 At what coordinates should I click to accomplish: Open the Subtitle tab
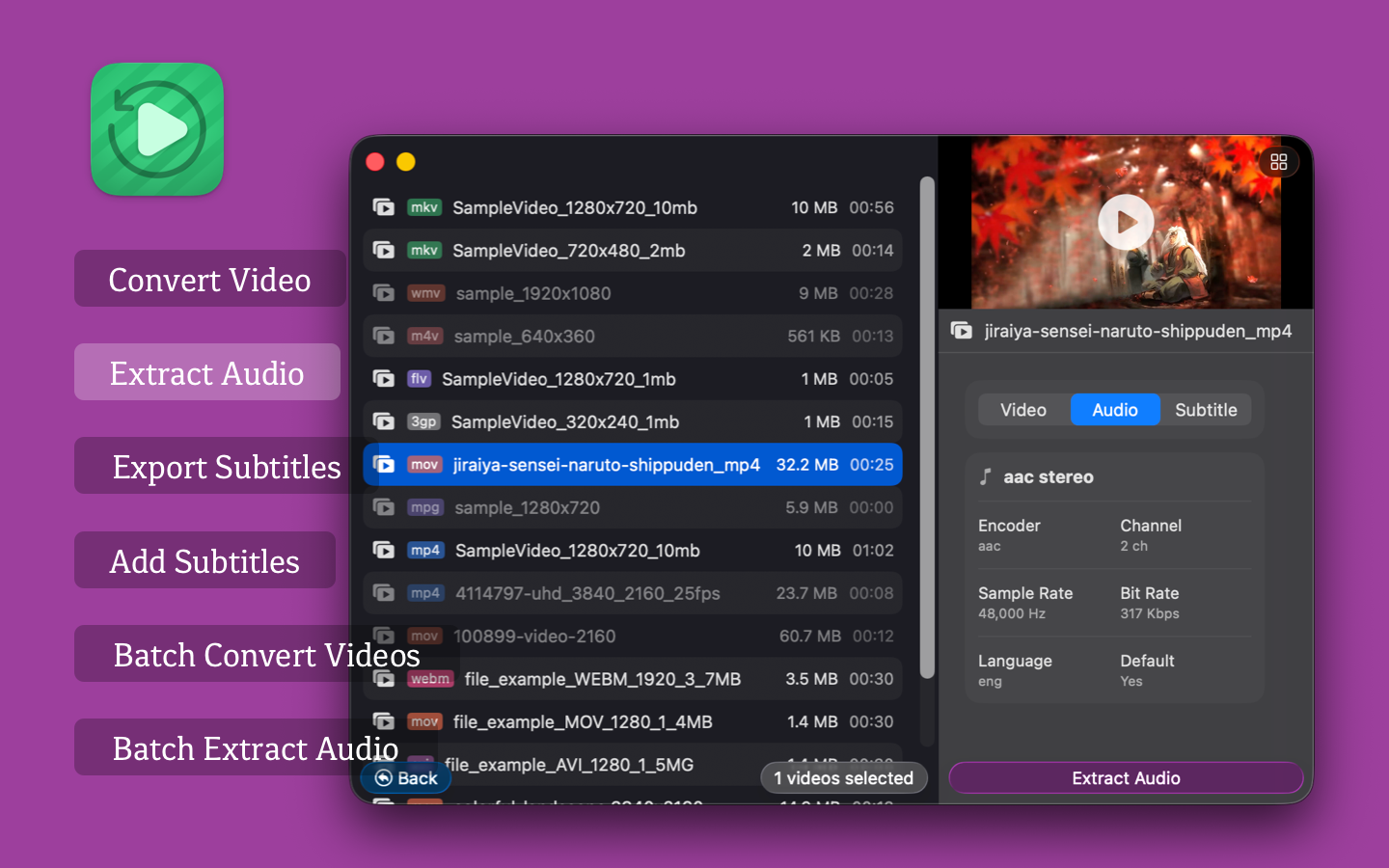[x=1205, y=410]
